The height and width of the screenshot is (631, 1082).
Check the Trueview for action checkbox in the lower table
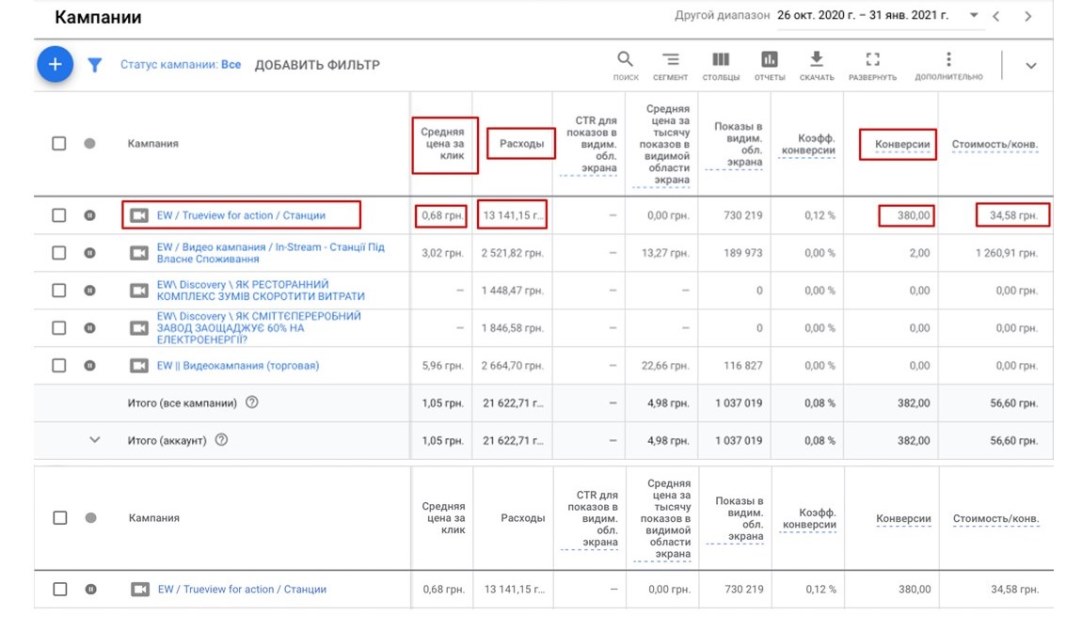[x=60, y=589]
